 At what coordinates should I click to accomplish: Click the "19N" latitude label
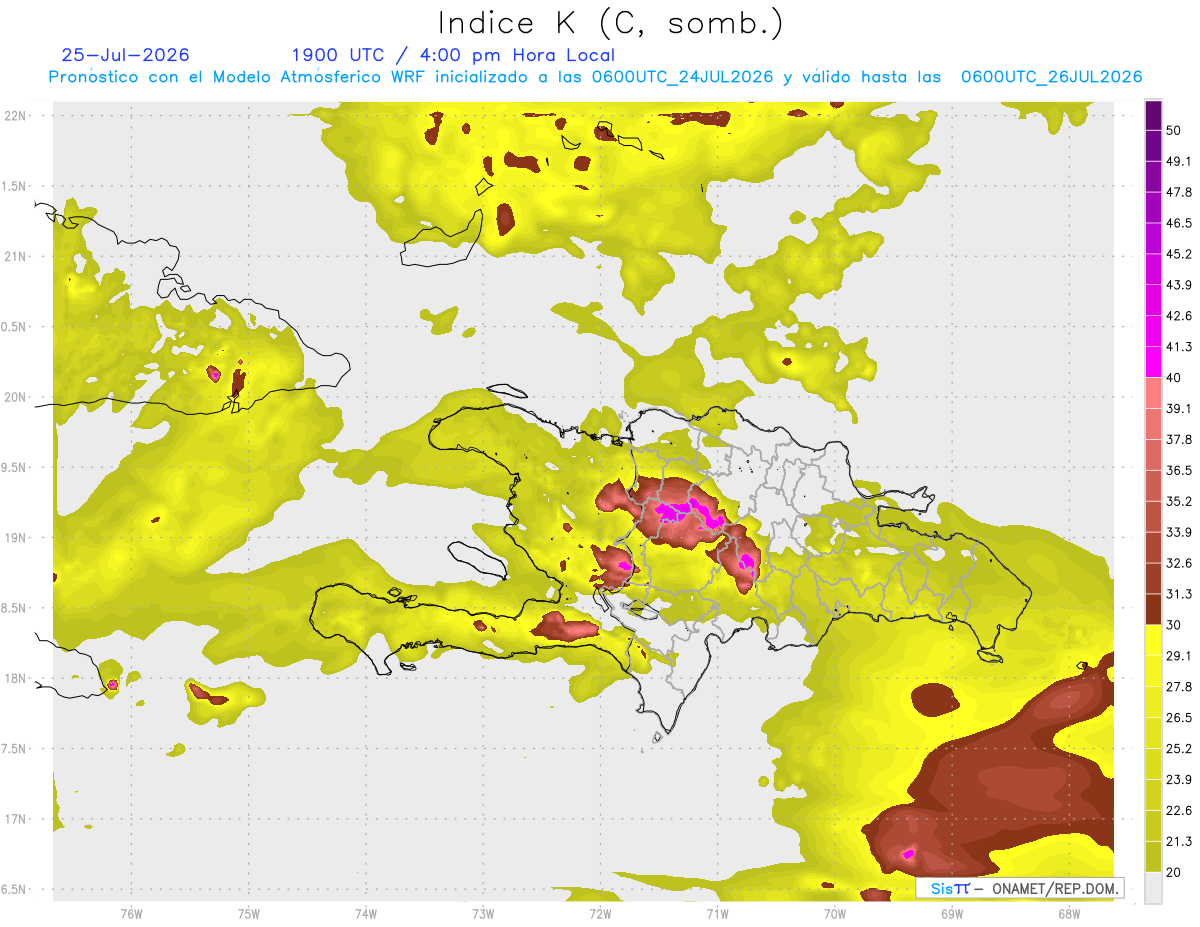[14, 538]
